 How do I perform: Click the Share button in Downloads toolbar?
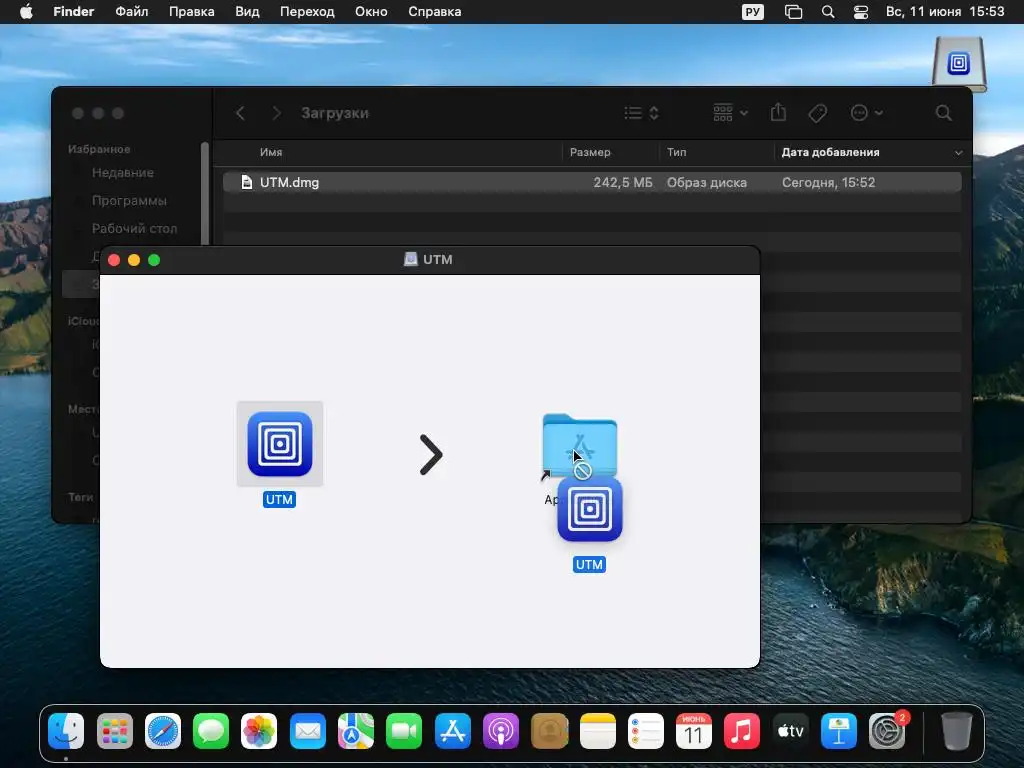778,112
